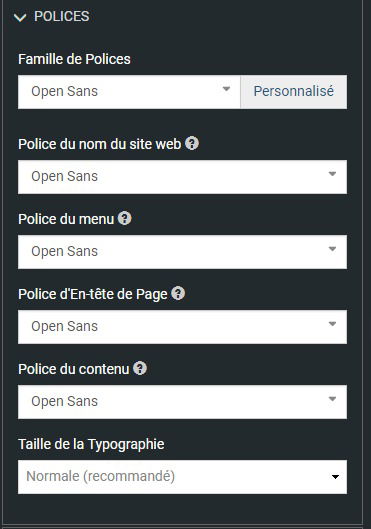The height and width of the screenshot is (529, 371).
Task: Open the Police du menu dropdown
Action: pyautogui.click(x=182, y=252)
